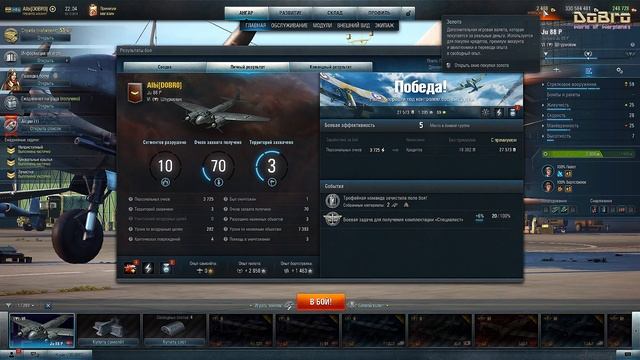Select the Ju 88 P thumbnail in carousel
The height and width of the screenshot is (360, 640).
[x=42, y=330]
